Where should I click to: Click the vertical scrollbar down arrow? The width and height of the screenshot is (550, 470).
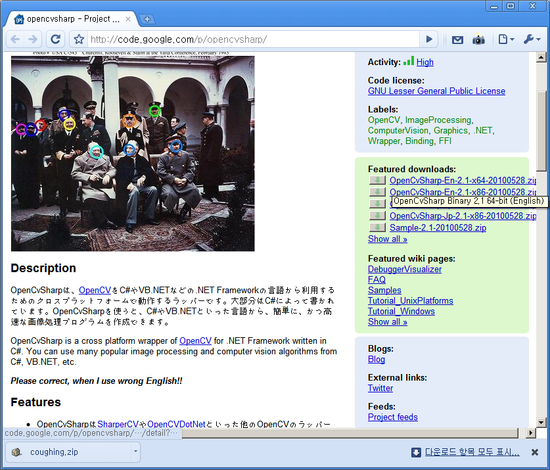click(541, 422)
